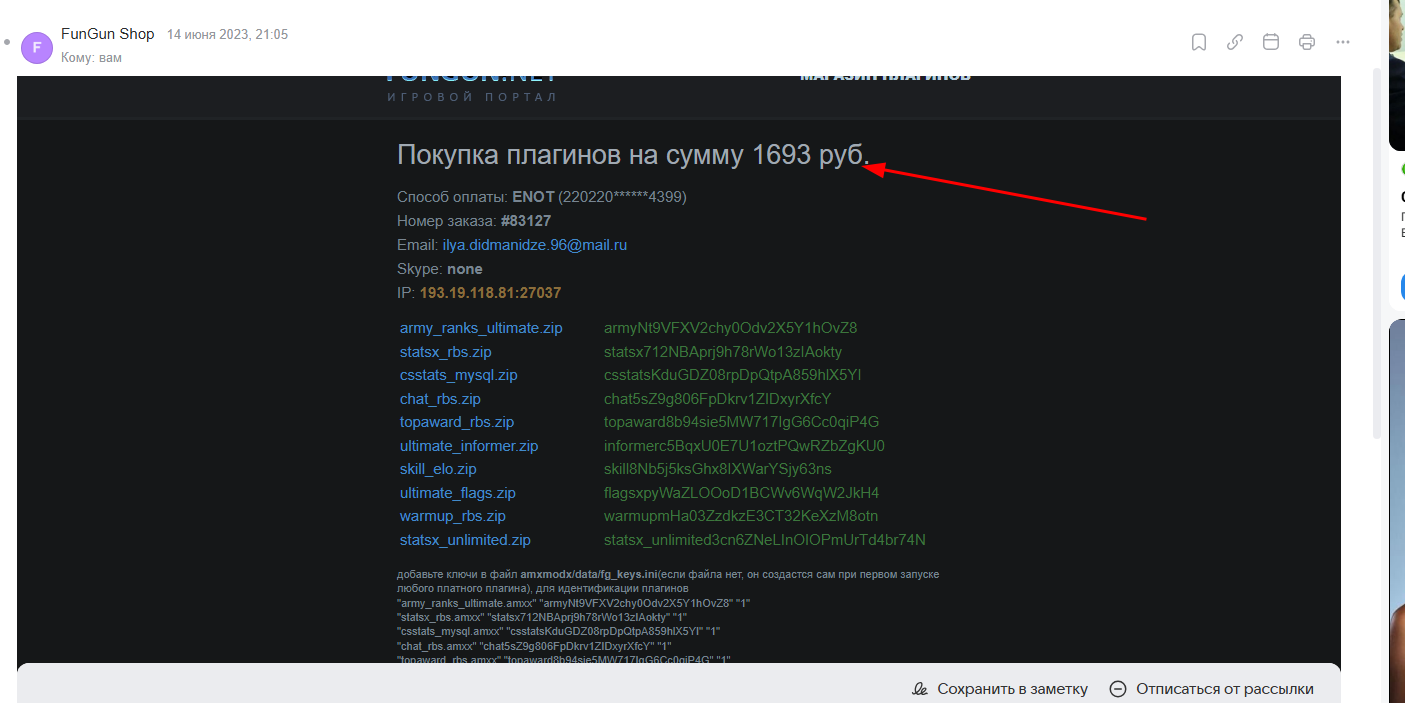
Task: Download topaward_rbs.zip
Action: point(457,422)
